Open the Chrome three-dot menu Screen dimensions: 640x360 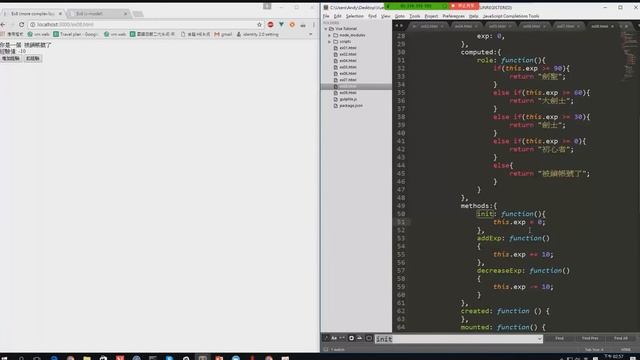click(x=314, y=24)
